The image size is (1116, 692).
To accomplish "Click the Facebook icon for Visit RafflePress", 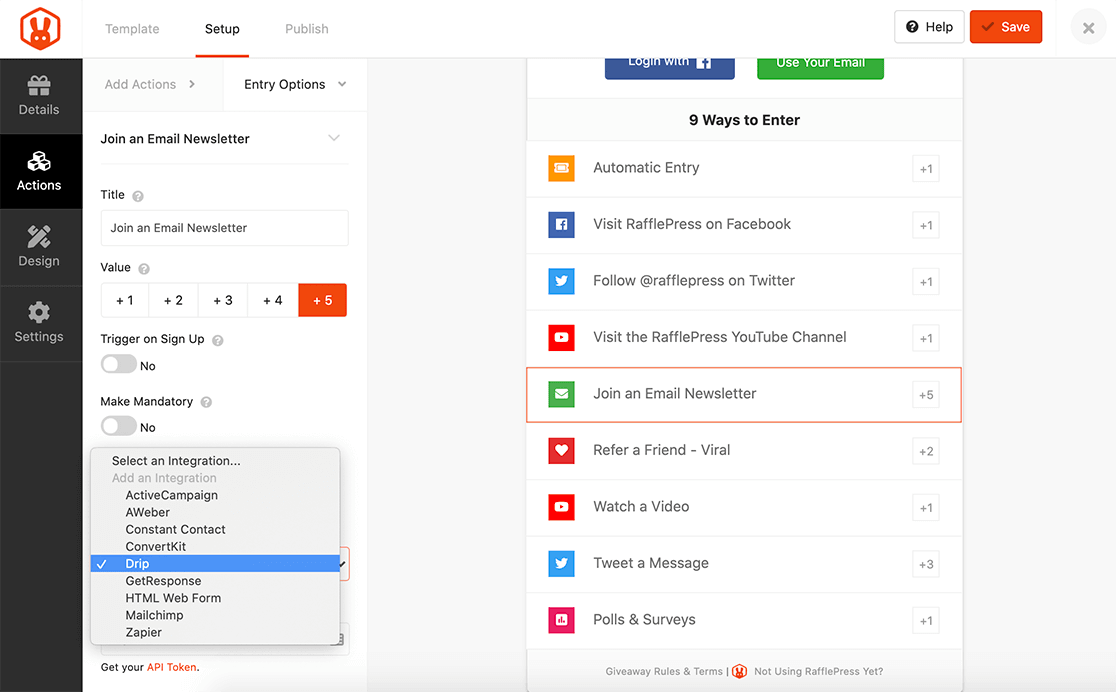I will (x=562, y=224).
